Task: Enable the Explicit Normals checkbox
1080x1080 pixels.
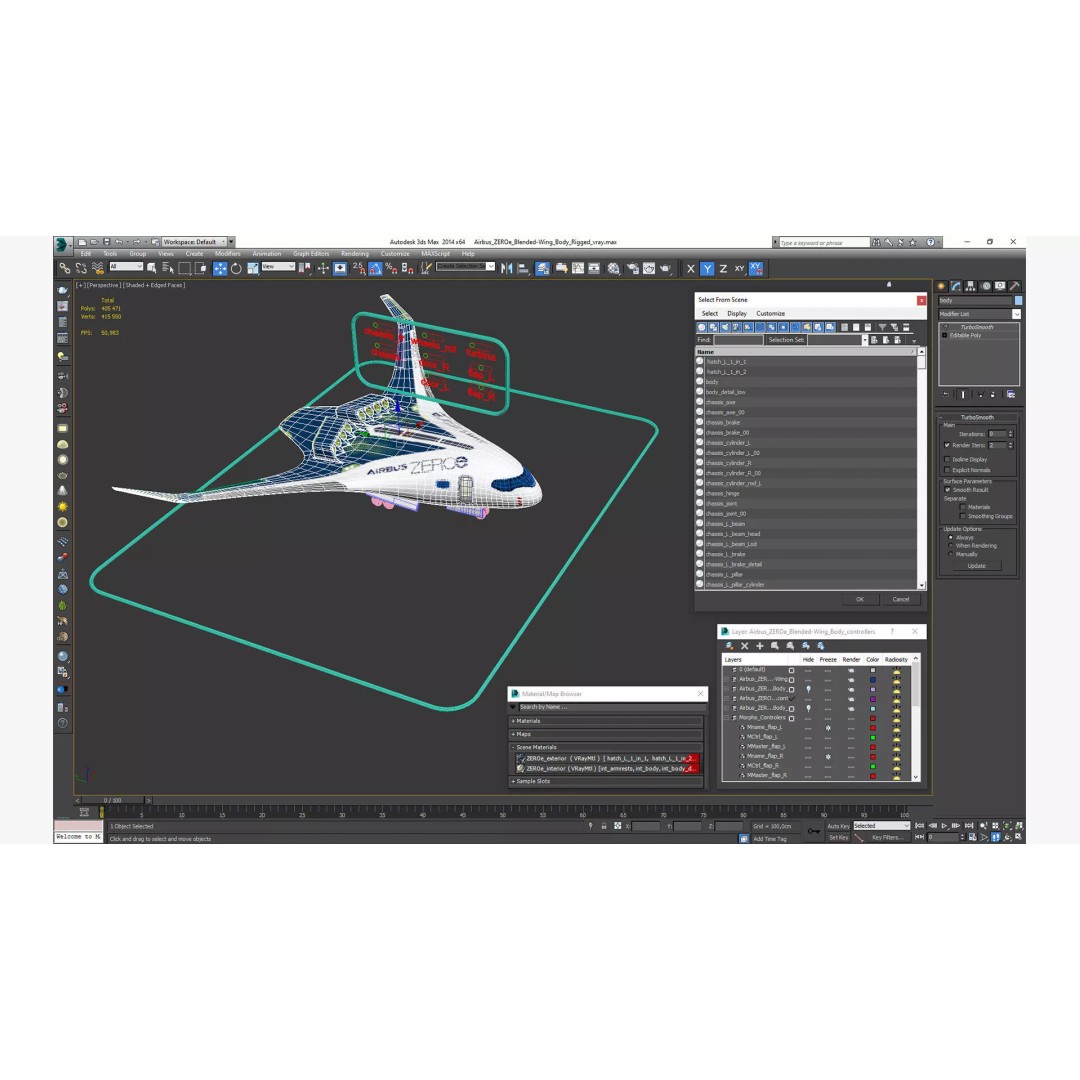Action: [948, 470]
